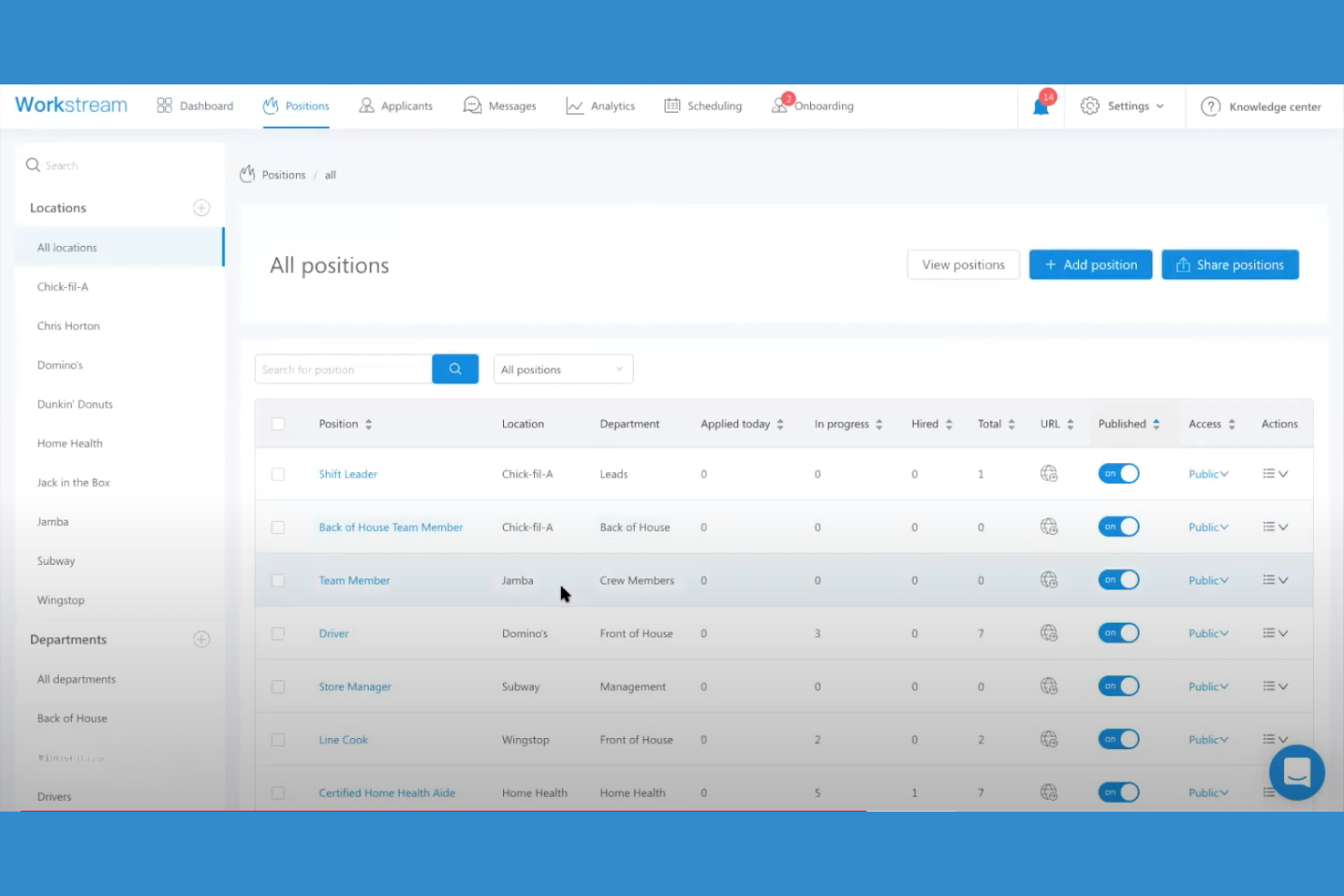1344x896 pixels.
Task: Sort by Position column arrows
Action: (369, 424)
